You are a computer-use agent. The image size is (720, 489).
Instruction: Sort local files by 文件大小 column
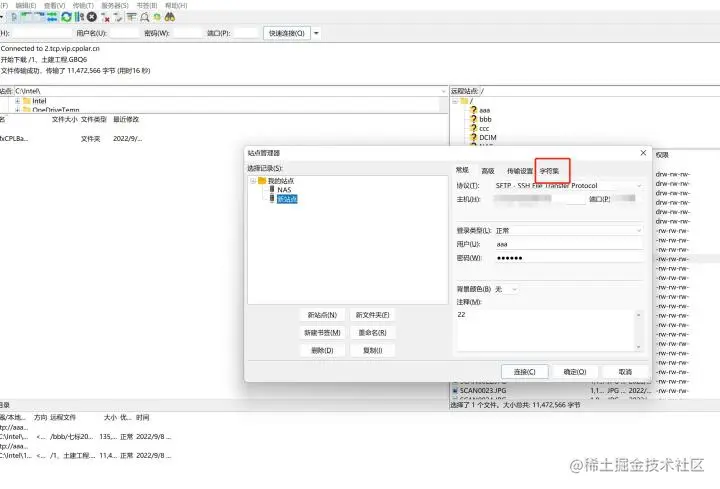pyautogui.click(x=64, y=119)
